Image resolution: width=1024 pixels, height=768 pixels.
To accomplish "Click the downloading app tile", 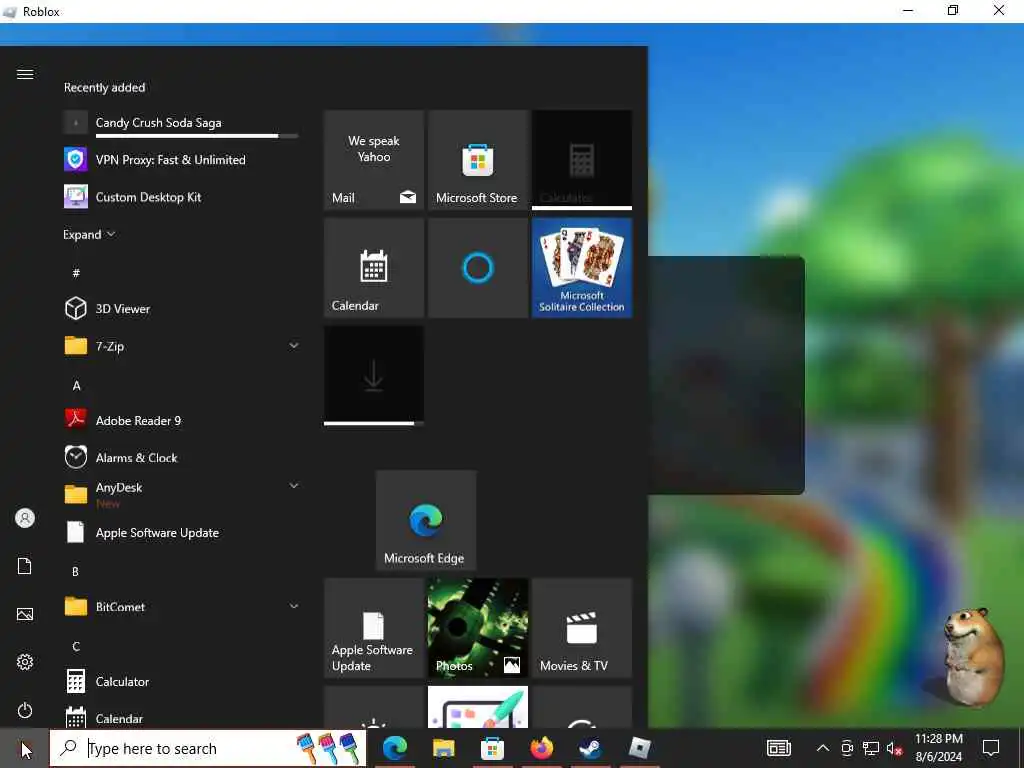I will [374, 376].
